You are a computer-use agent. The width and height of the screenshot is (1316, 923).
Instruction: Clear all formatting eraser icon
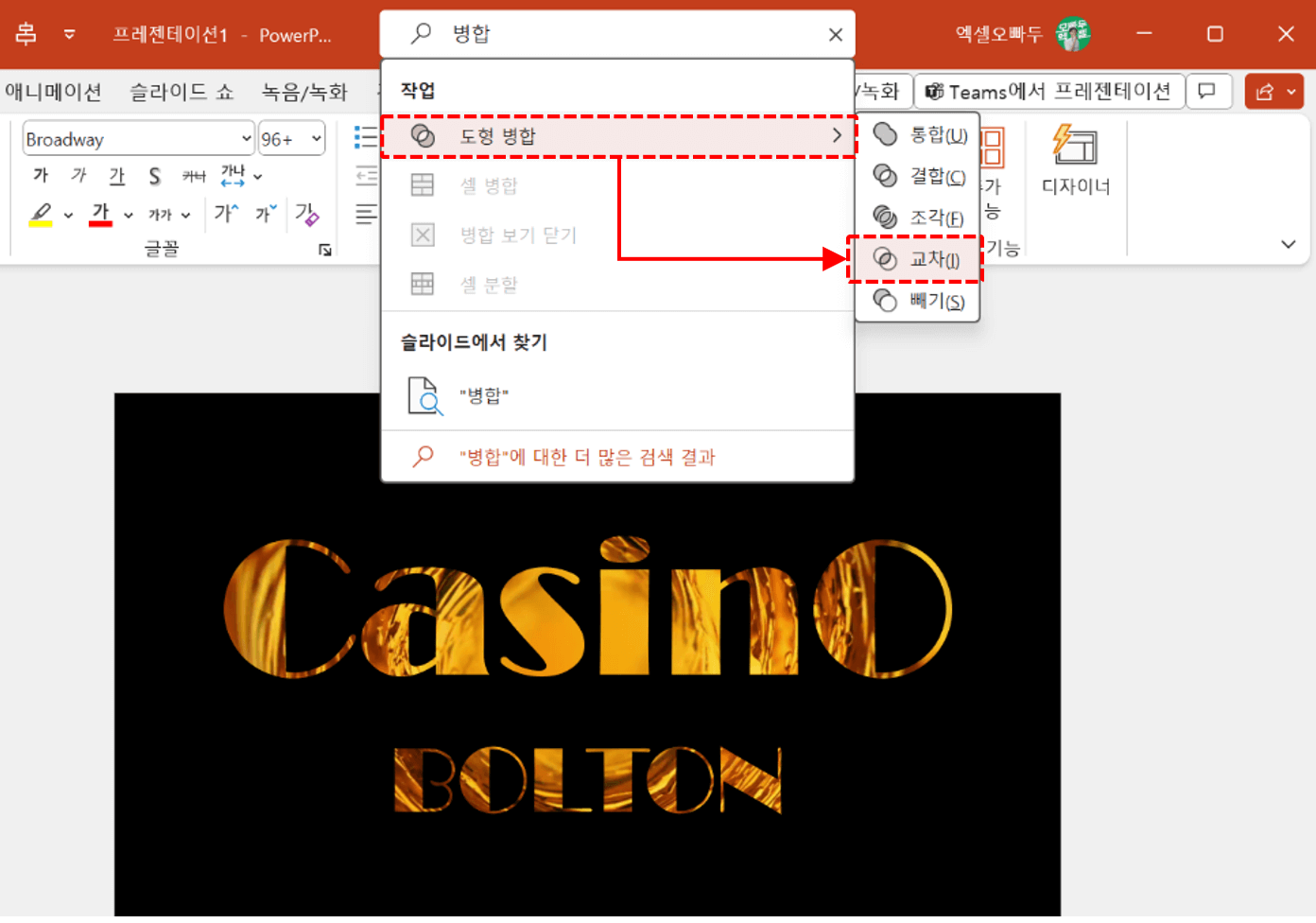(x=306, y=214)
